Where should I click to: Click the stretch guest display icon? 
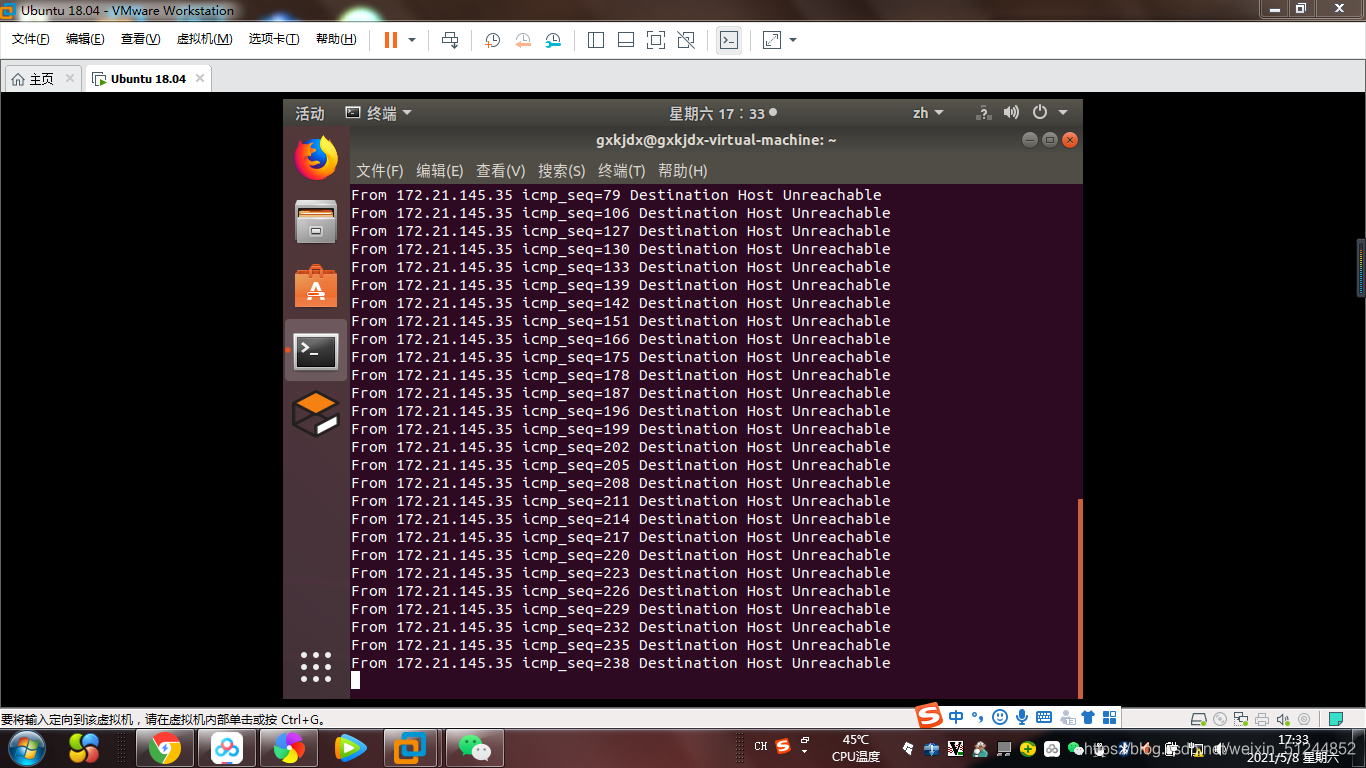point(772,40)
